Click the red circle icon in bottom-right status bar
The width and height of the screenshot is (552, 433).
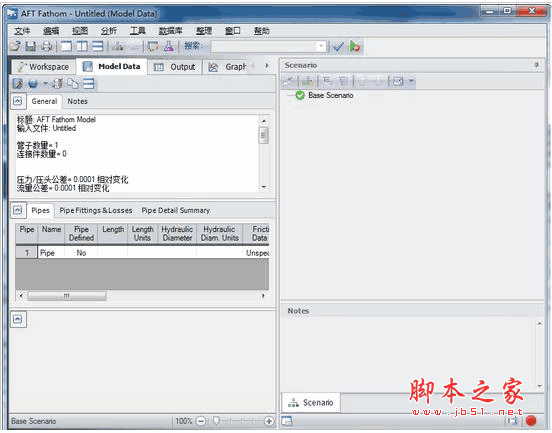(x=531, y=421)
